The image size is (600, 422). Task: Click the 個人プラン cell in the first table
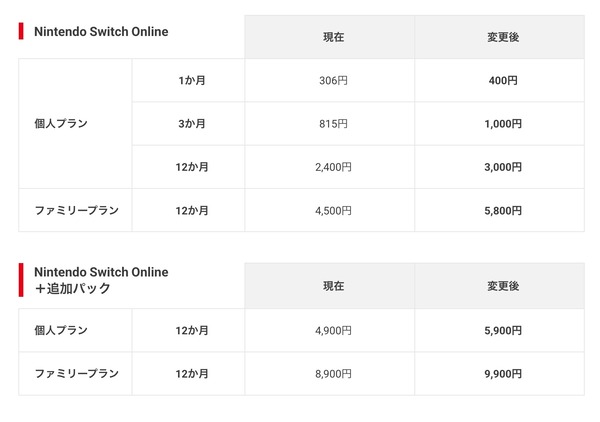[75, 124]
